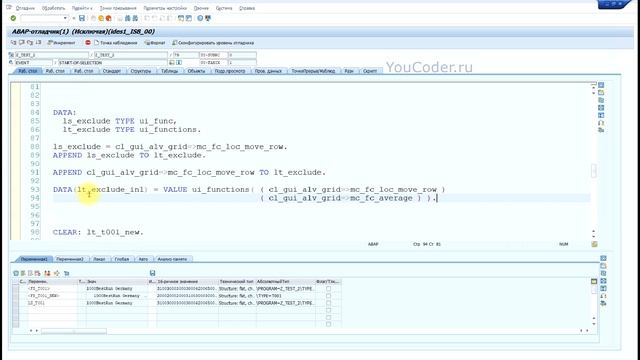Click the SY-SUBRC field
The width and height of the screenshot is (640, 360).
[213, 55]
